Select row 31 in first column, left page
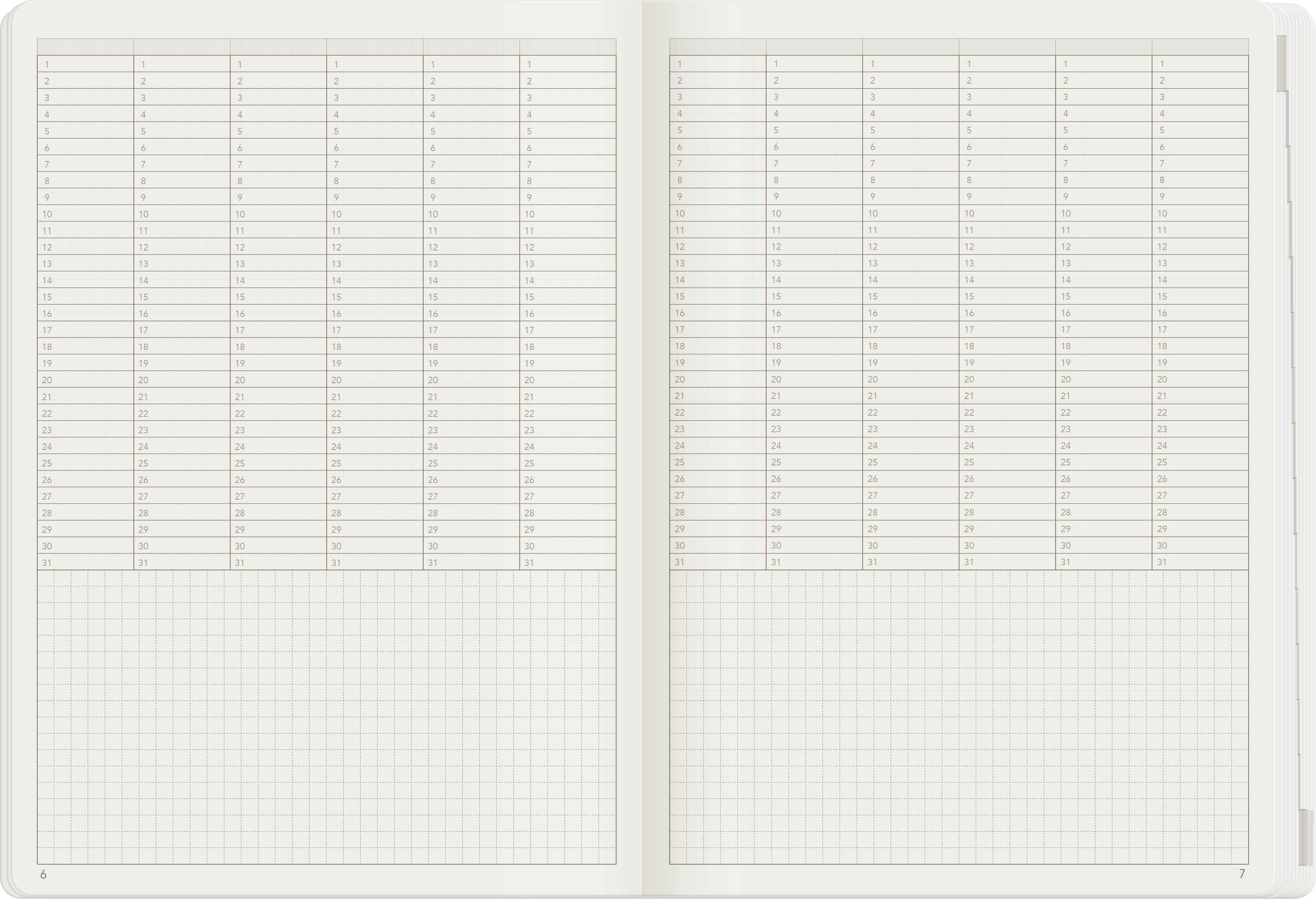This screenshot has width=1316, height=899. pos(85,562)
